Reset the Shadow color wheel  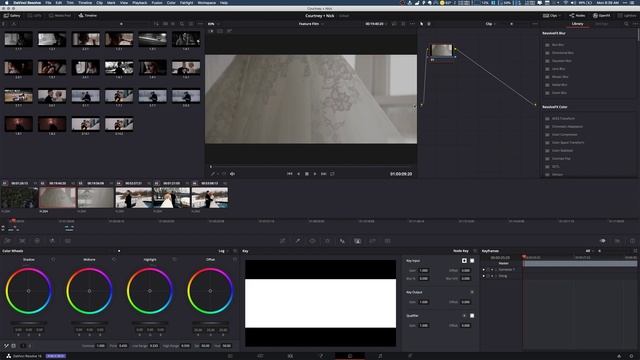[x=53, y=260]
